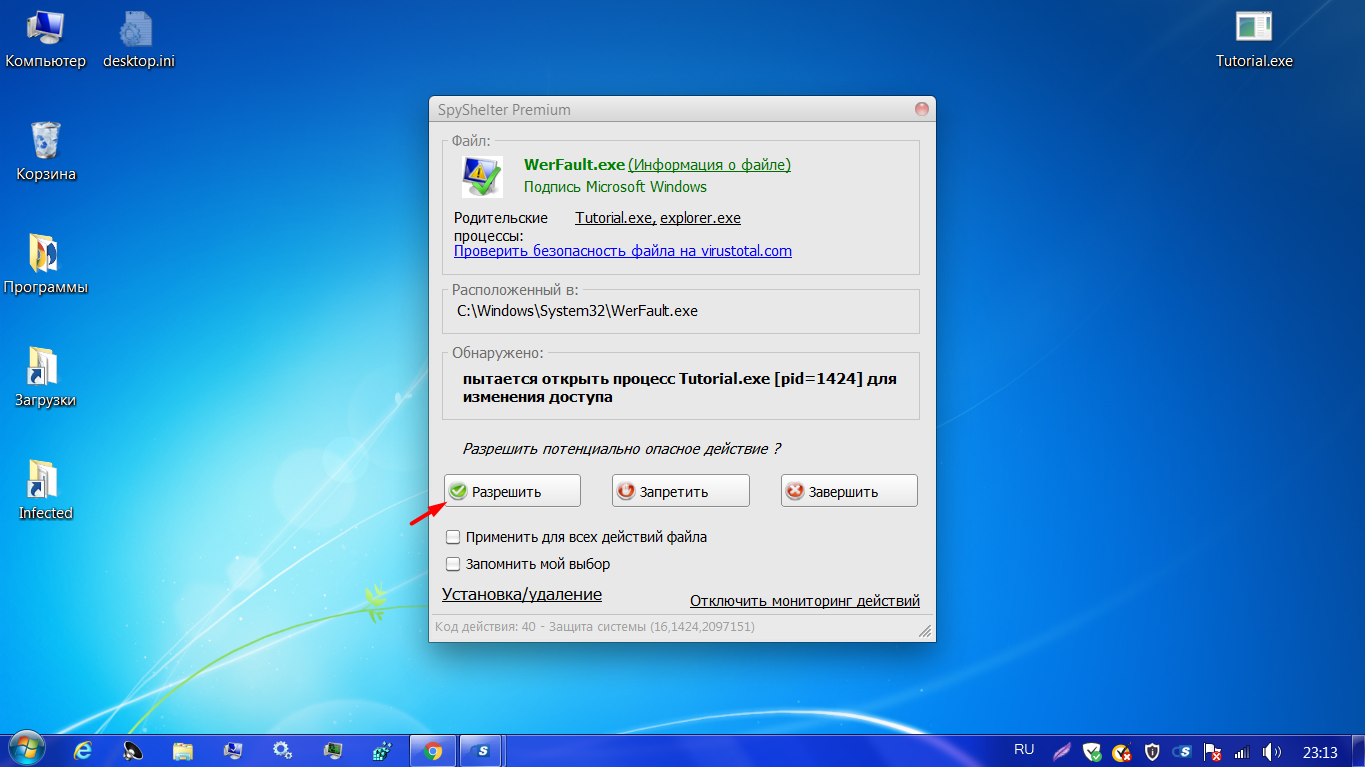Click the red block icon on Запретить
This screenshot has width=1365, height=767.
(627, 491)
